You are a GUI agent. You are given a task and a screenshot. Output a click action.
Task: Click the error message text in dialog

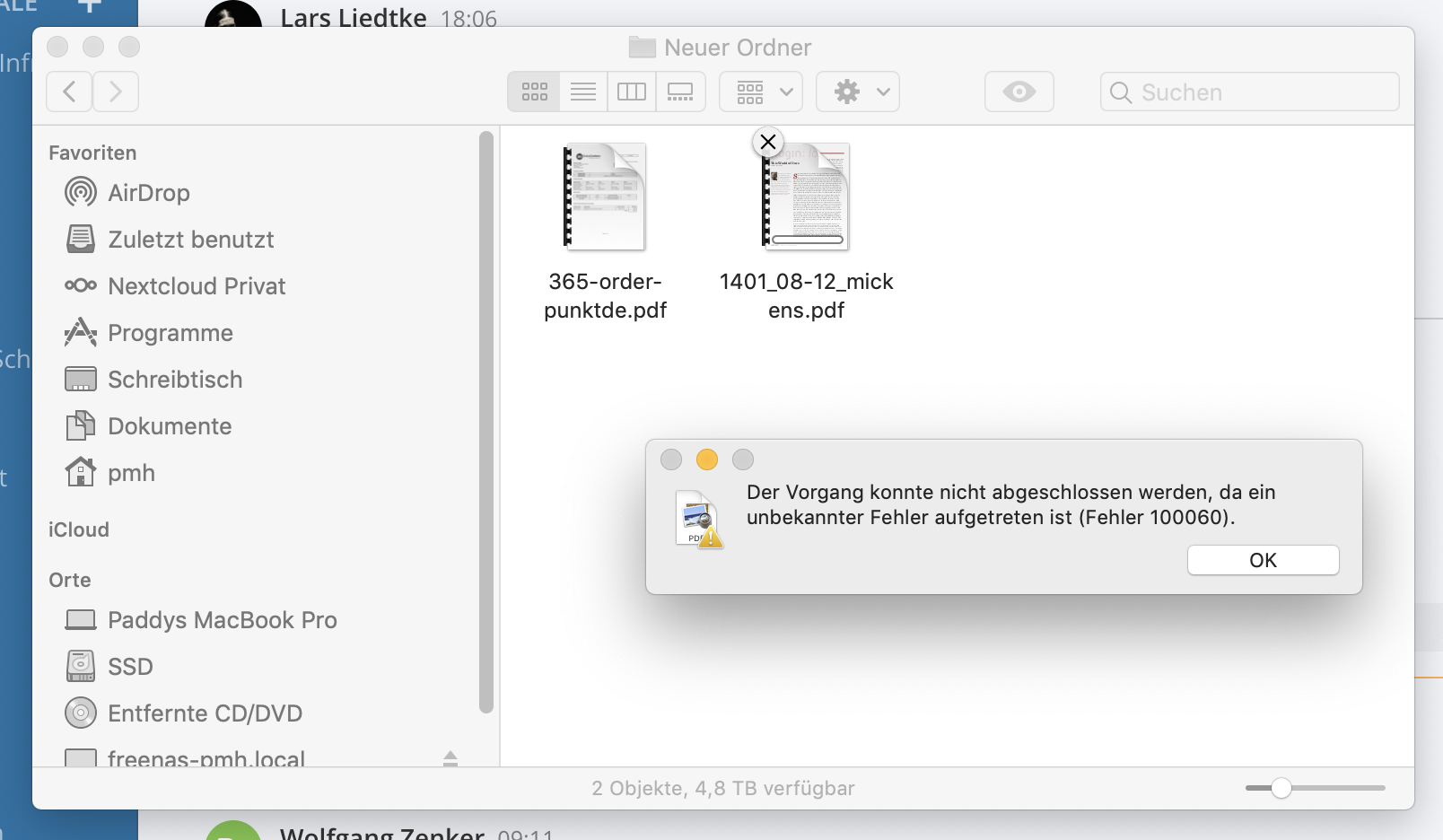pyautogui.click(x=1010, y=504)
